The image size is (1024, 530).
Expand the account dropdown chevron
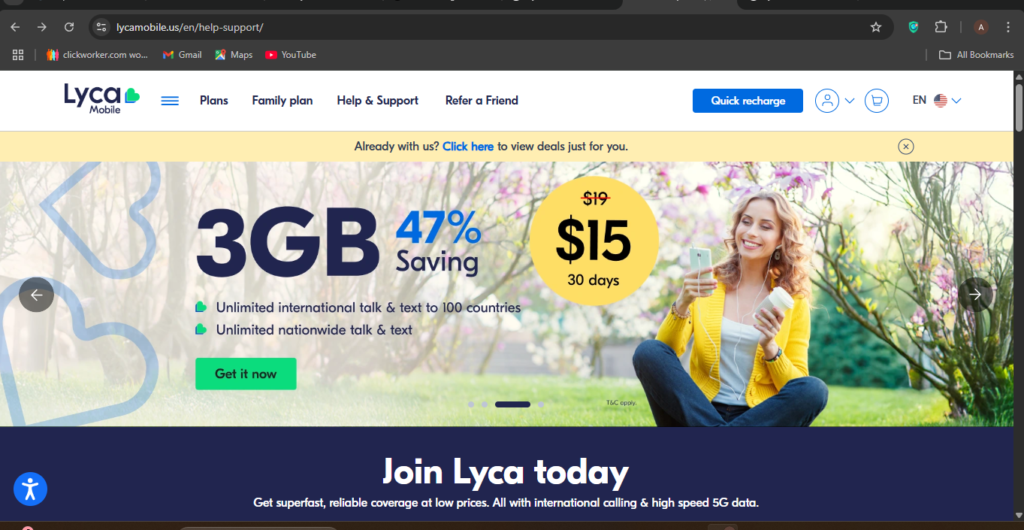coord(850,101)
